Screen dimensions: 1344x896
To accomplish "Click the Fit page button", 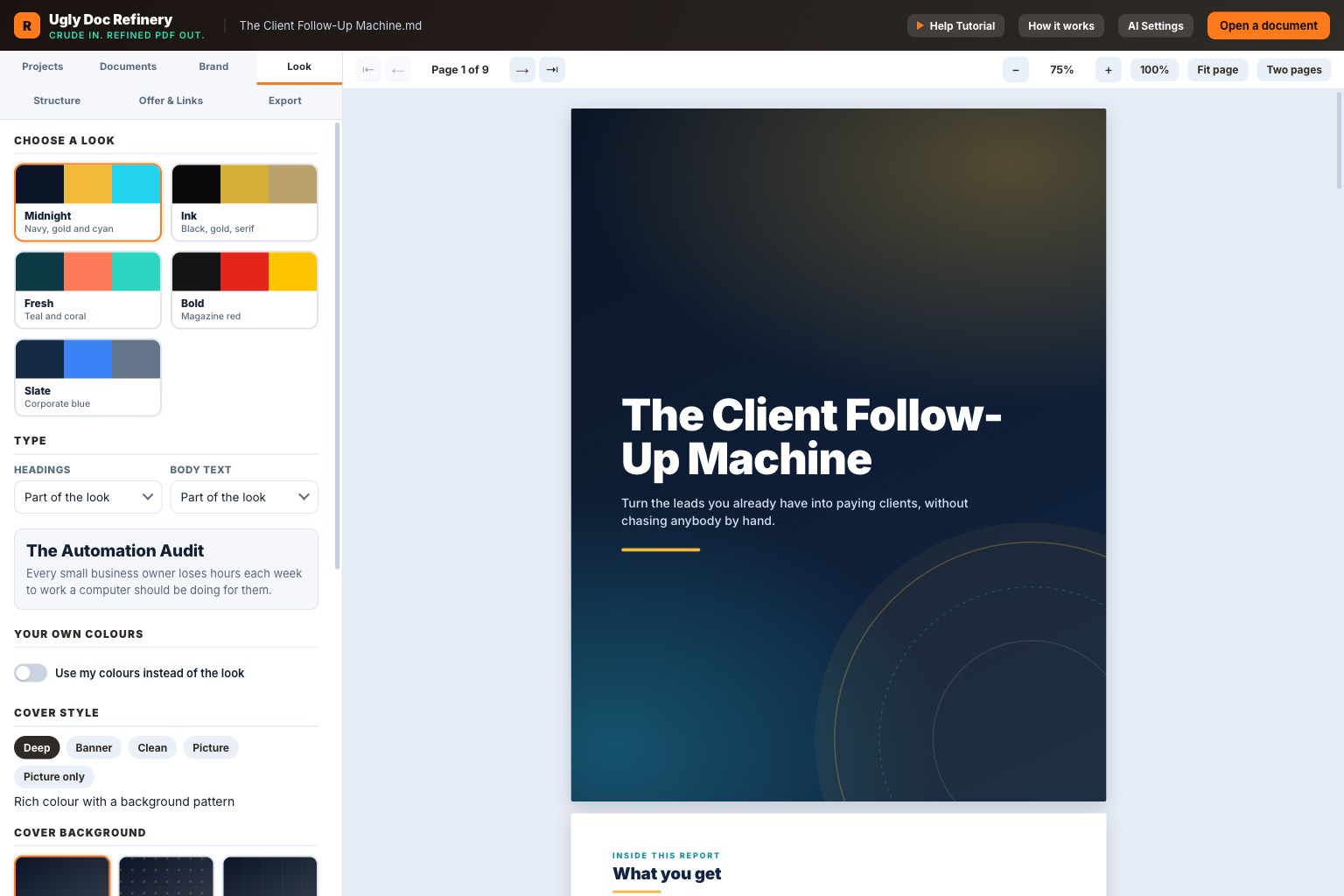I will 1218,70.
